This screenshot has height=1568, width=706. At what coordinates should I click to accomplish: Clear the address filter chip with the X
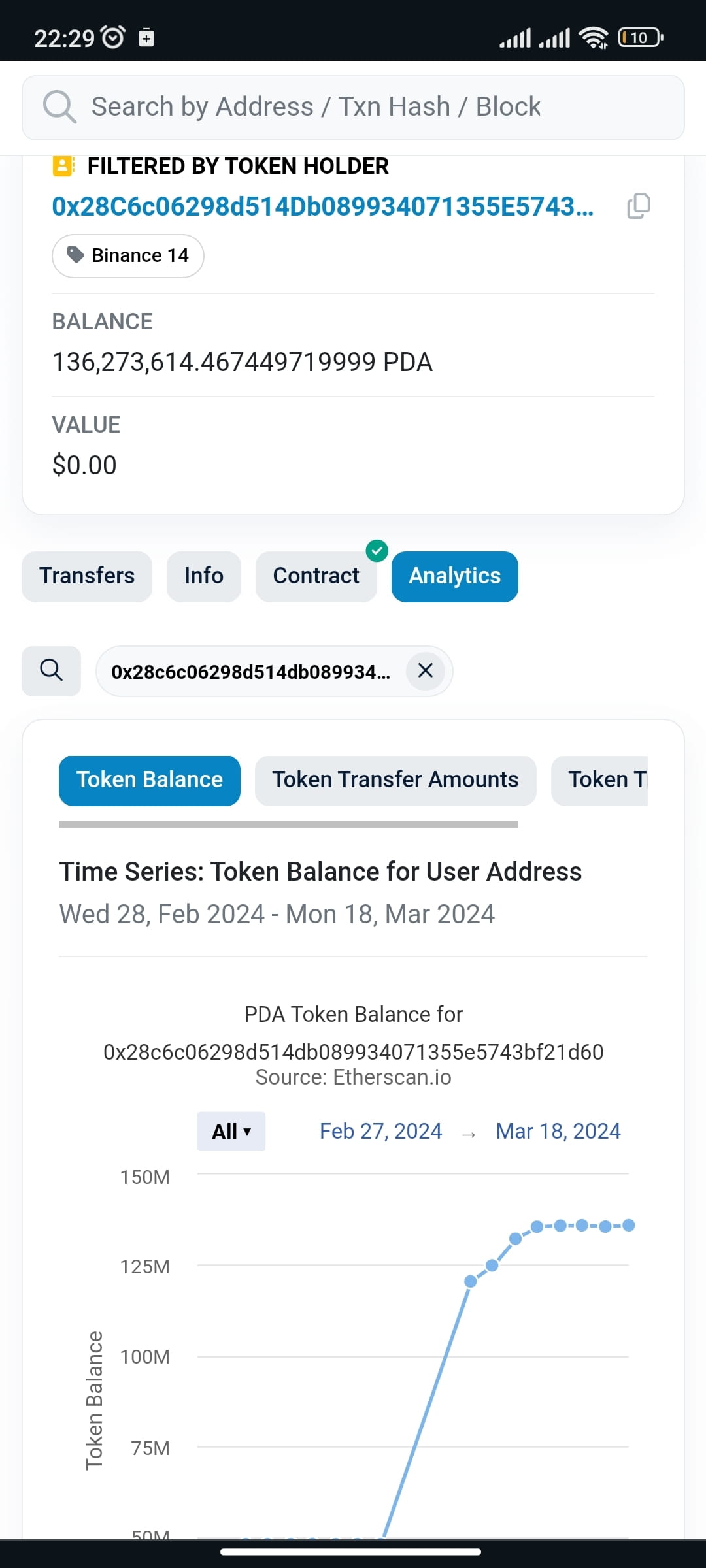(x=426, y=671)
